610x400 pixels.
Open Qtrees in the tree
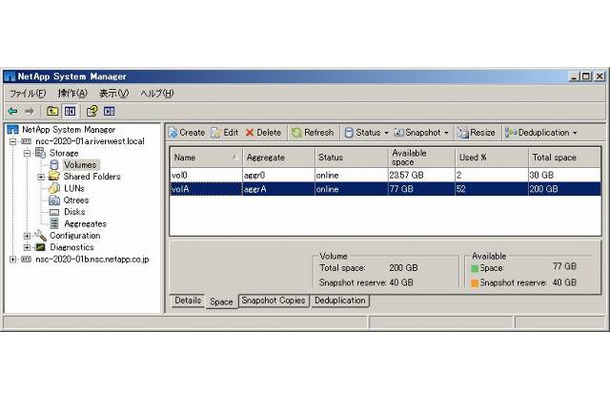click(x=76, y=200)
